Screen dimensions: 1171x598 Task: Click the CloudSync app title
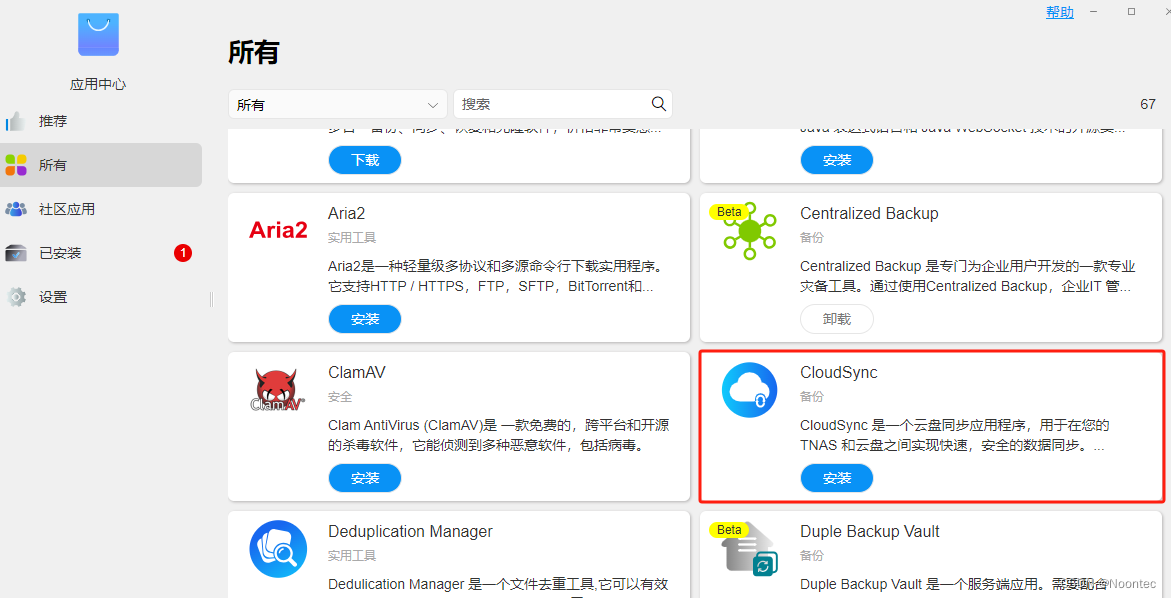(839, 373)
